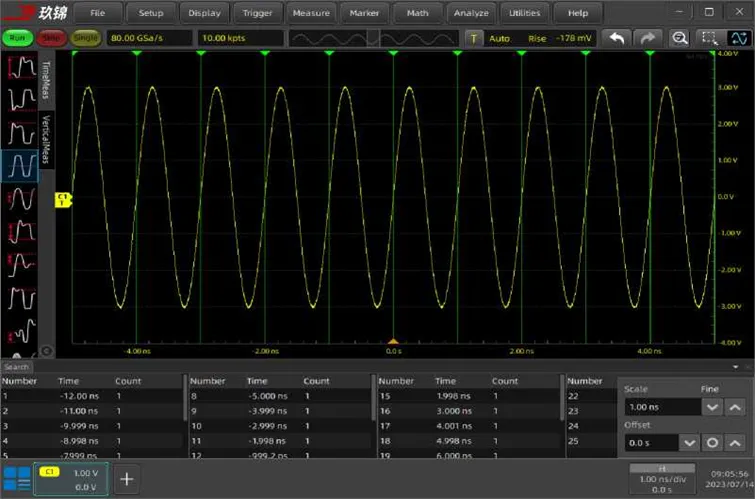Add a channel with the plus button
The height and width of the screenshot is (499, 755).
coord(127,478)
